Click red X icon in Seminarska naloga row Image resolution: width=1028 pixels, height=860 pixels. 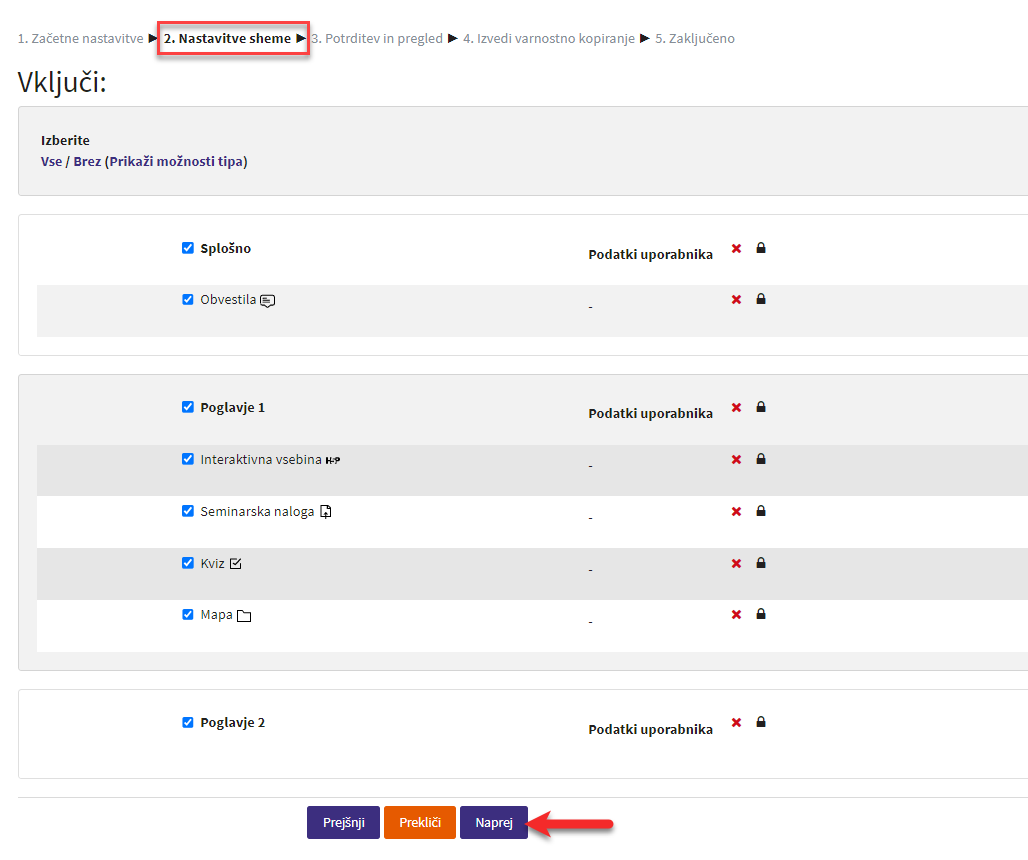pos(736,511)
